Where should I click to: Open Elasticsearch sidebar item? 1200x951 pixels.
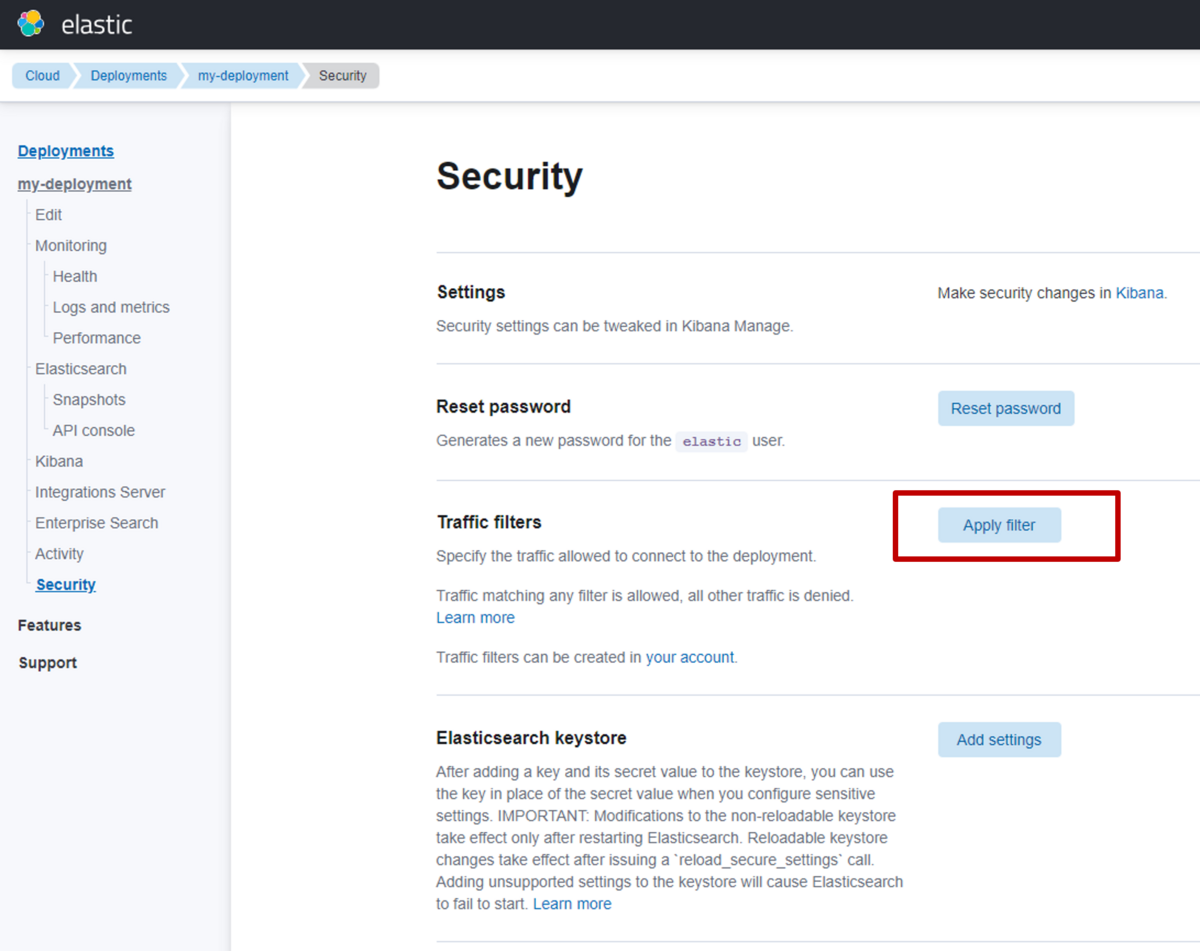[81, 369]
